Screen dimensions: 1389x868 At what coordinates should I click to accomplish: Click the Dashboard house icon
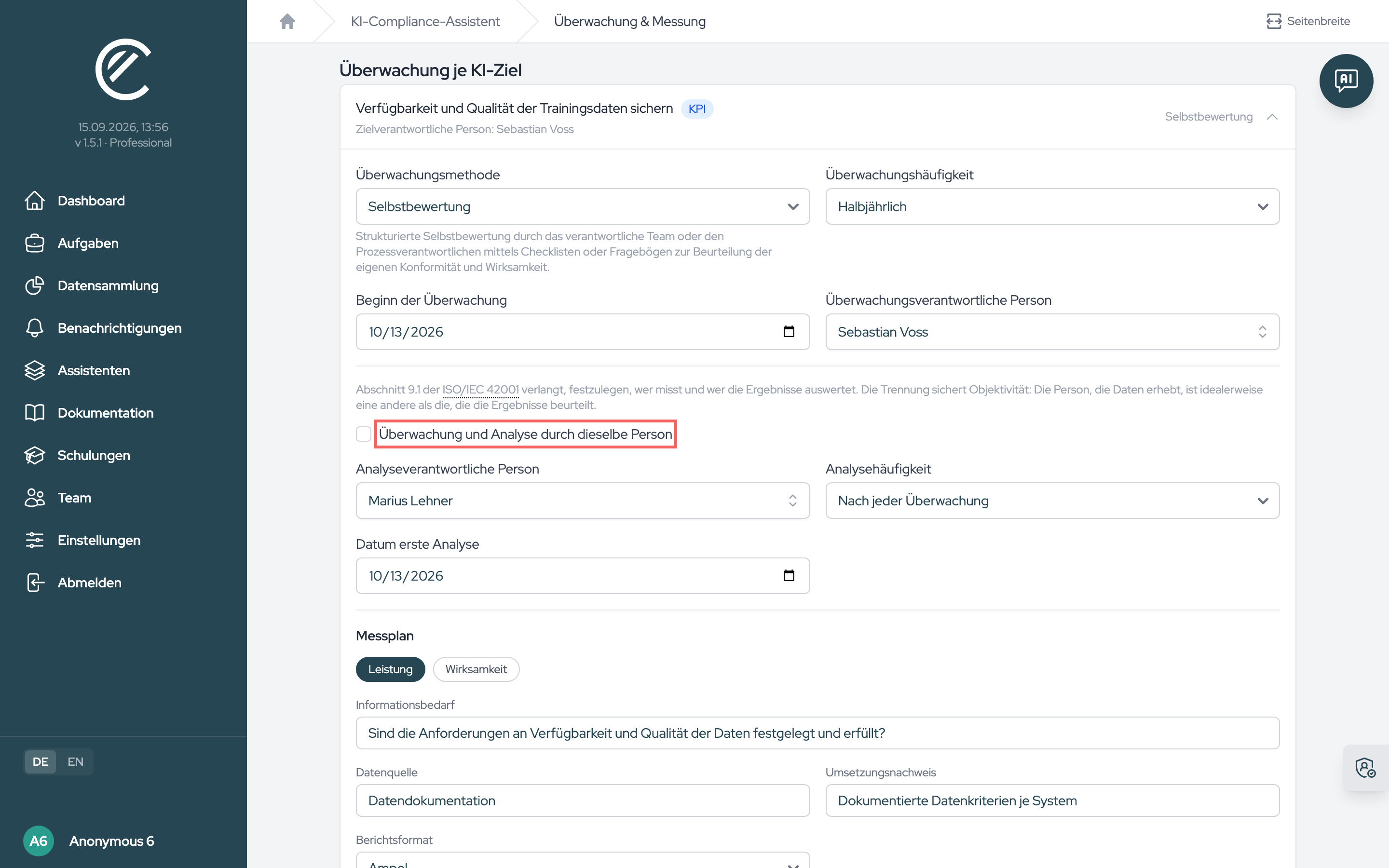34,200
